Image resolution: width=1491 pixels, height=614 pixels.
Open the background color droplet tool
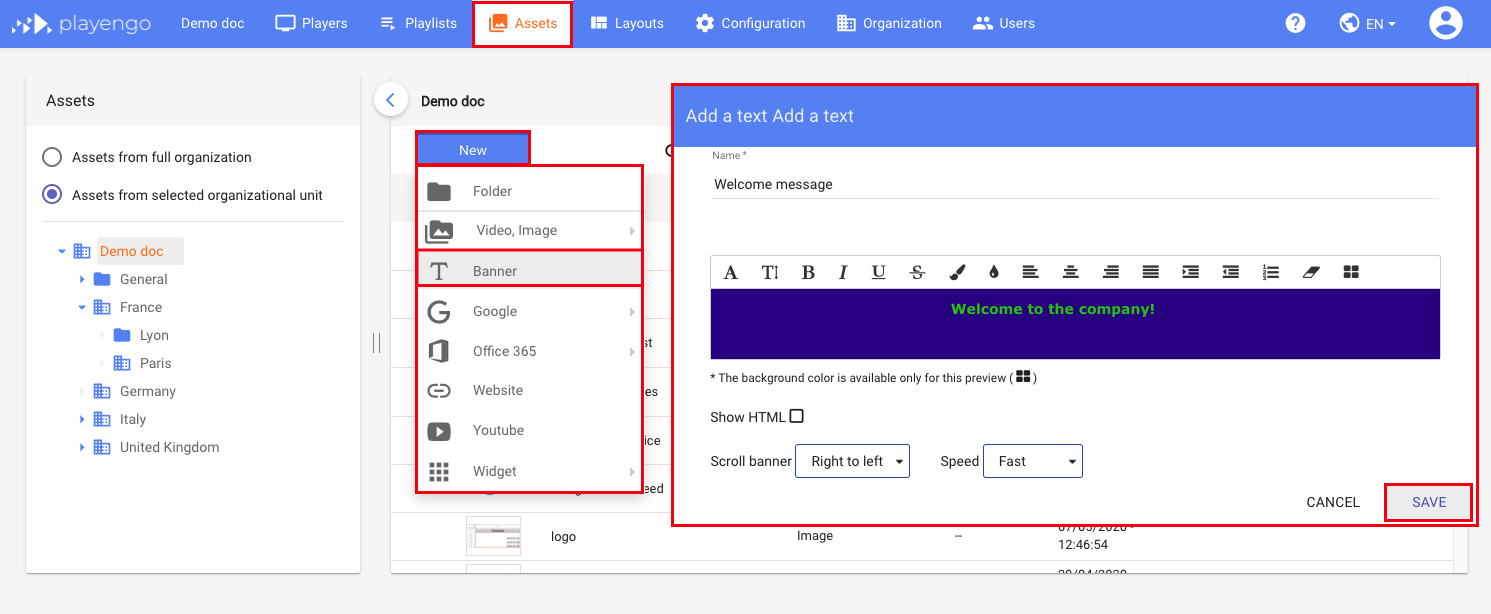993,272
